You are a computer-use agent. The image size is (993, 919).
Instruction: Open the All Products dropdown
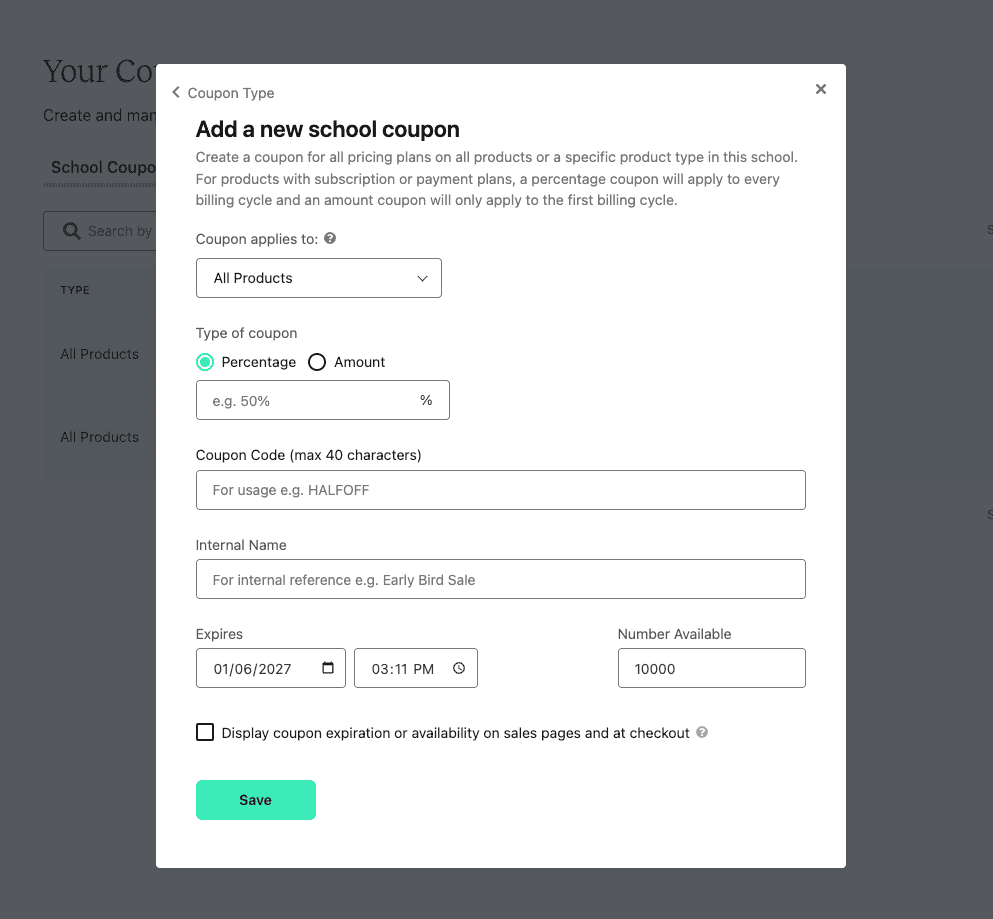[x=319, y=278]
